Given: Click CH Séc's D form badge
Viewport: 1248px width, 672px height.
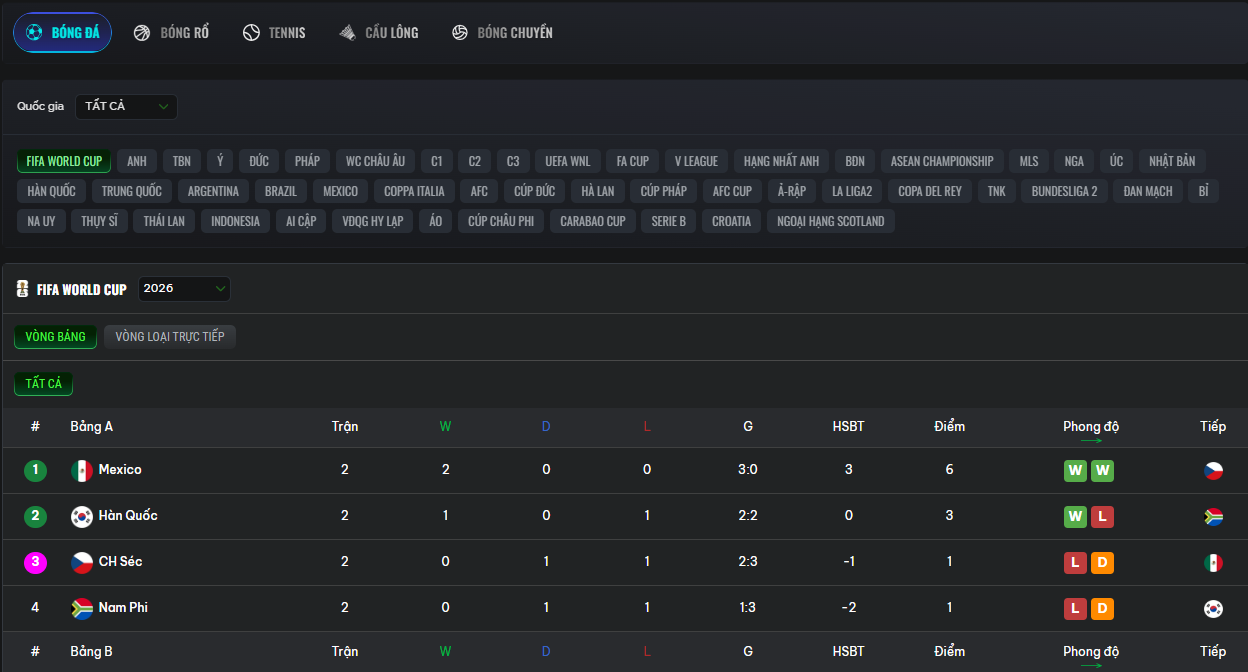Looking at the screenshot, I should 1102,563.
